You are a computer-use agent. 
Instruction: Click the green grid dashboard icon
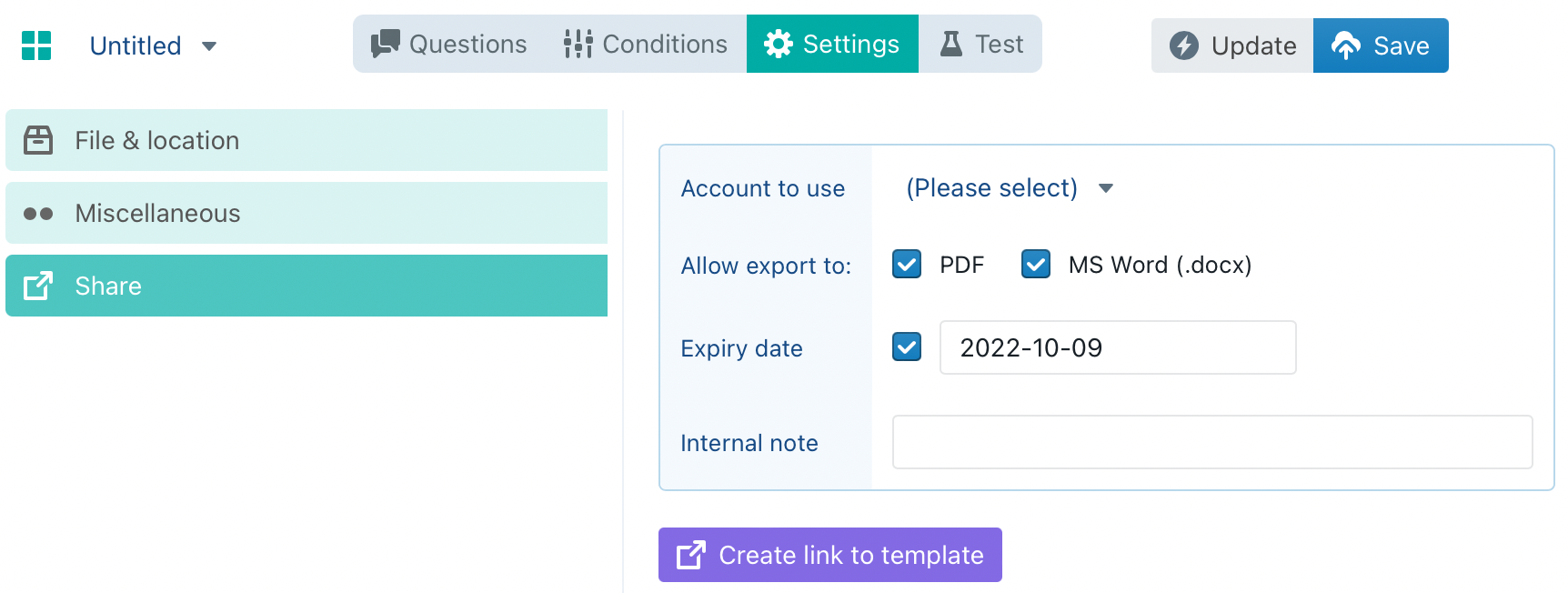(36, 45)
